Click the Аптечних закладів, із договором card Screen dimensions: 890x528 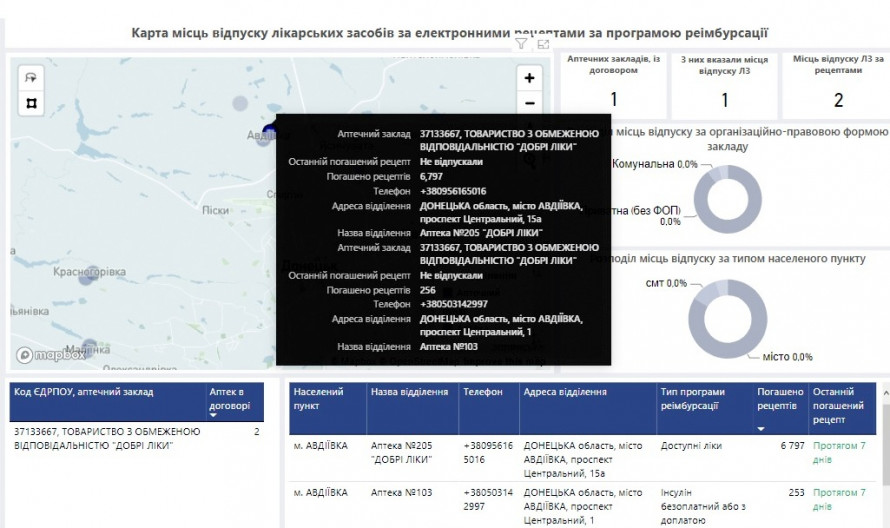[613, 85]
